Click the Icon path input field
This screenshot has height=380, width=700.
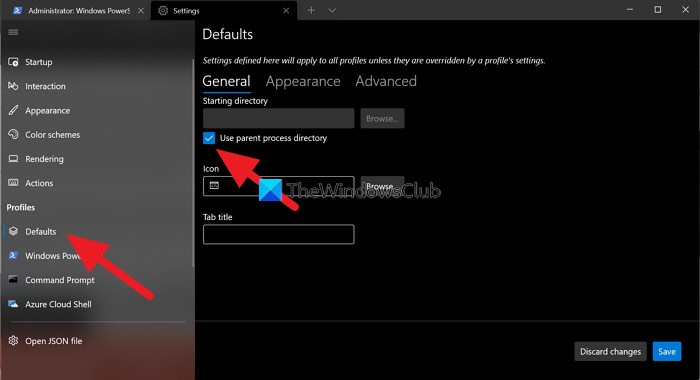pos(279,186)
